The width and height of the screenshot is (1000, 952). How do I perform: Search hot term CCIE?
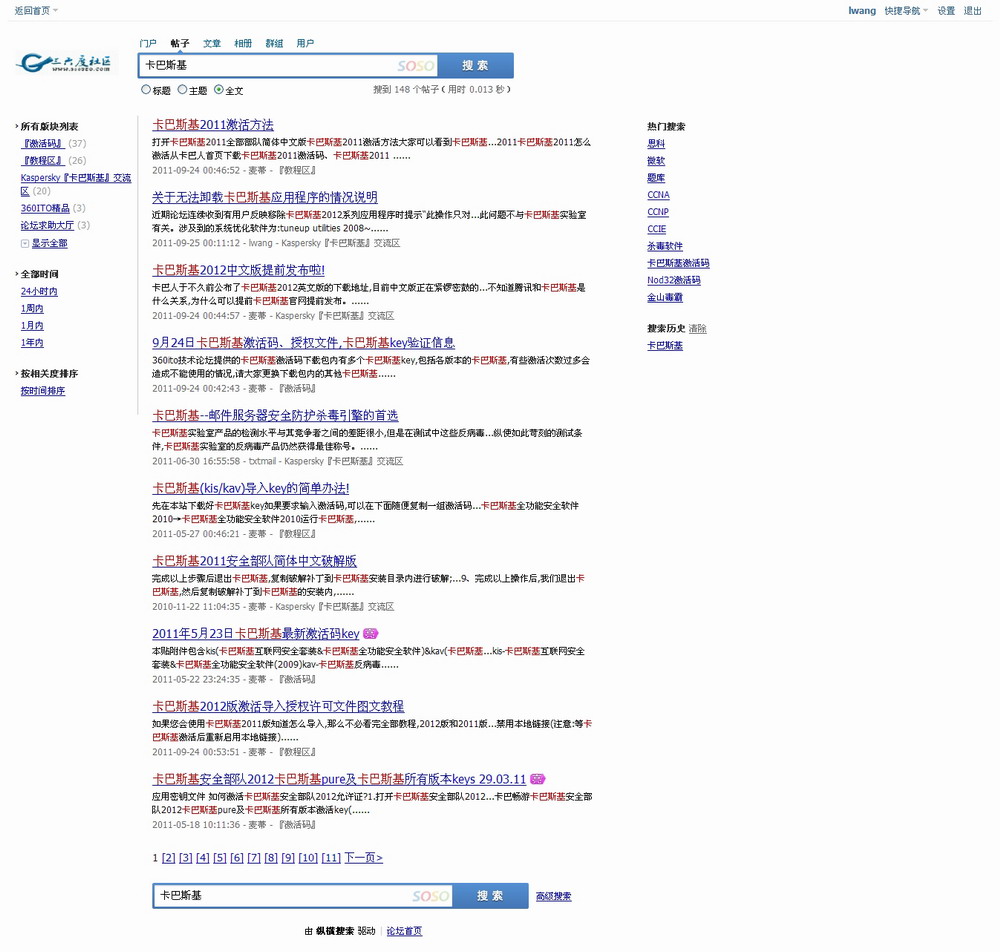657,229
